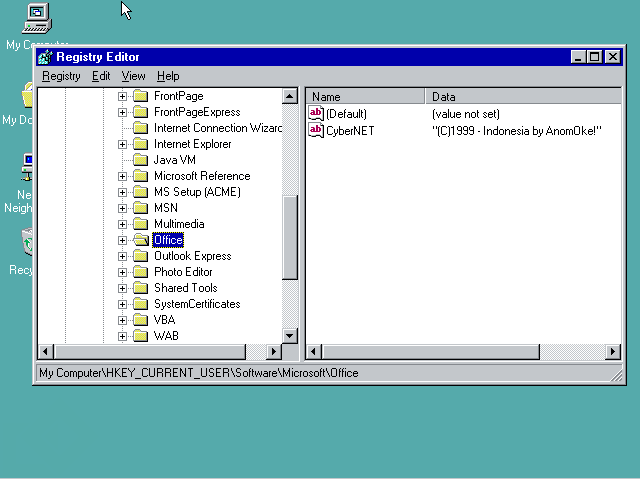This screenshot has height=480, width=640.
Task: Click the Data column header
Action: click(x=523, y=97)
